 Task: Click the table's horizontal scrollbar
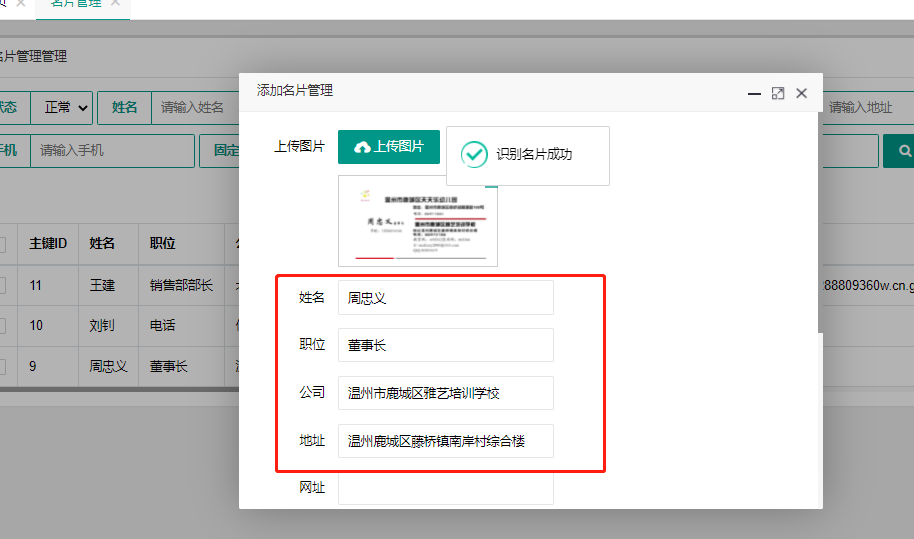click(x=119, y=389)
